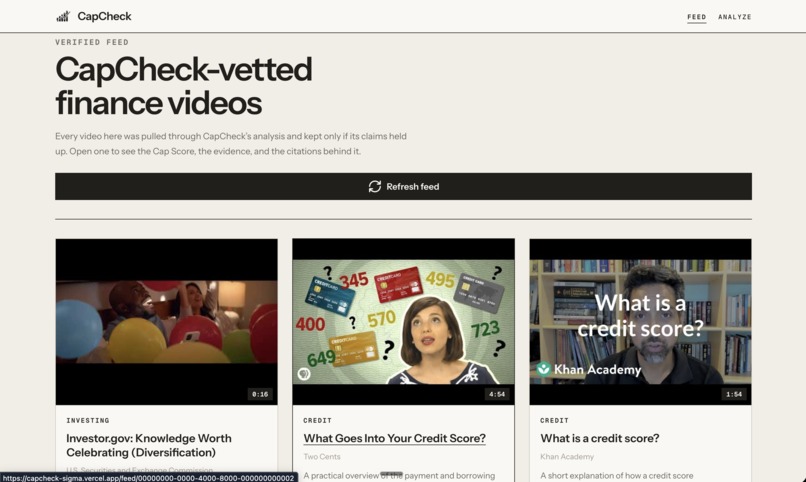The image size is (806, 482).
Task: Click the Refresh feed button
Action: (x=404, y=187)
